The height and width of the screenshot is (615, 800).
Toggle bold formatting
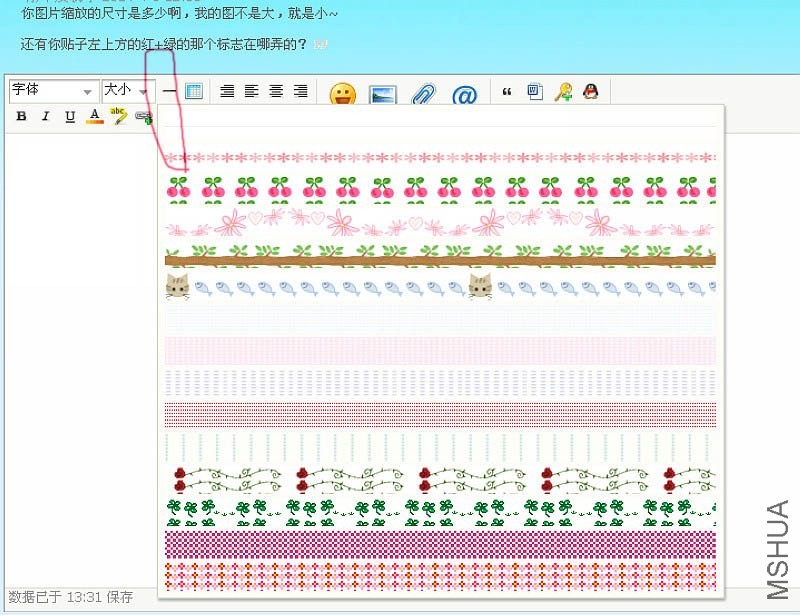coord(21,116)
